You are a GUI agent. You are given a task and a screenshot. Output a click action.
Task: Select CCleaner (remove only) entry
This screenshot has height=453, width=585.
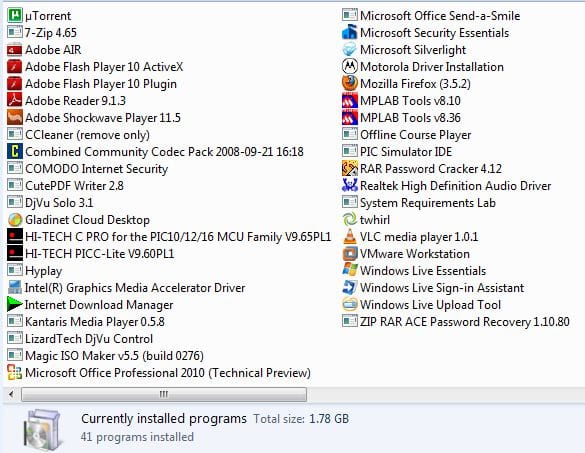78,135
